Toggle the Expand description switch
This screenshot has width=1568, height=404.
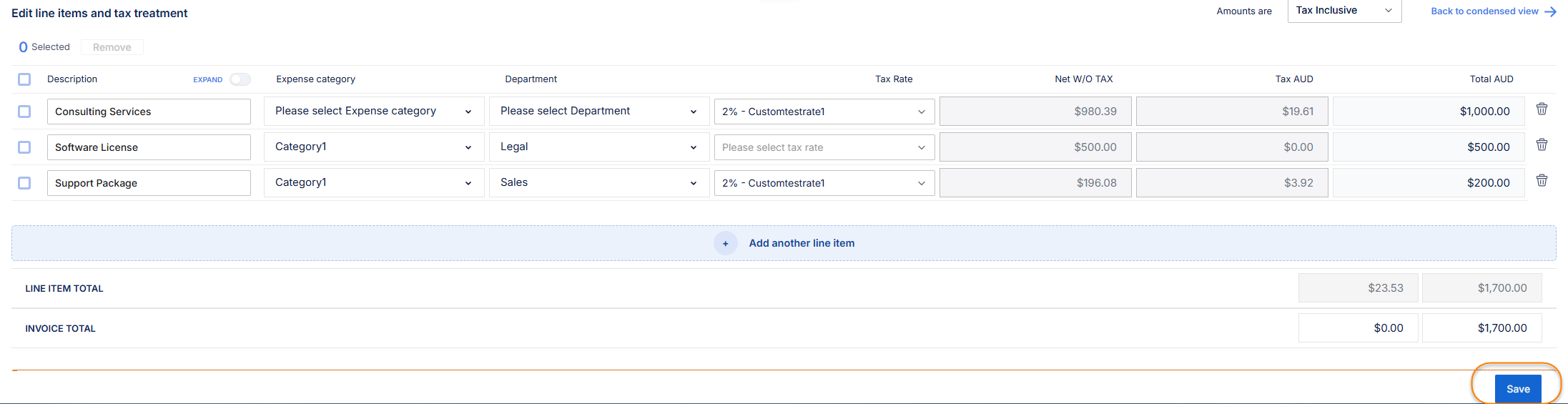coord(240,79)
